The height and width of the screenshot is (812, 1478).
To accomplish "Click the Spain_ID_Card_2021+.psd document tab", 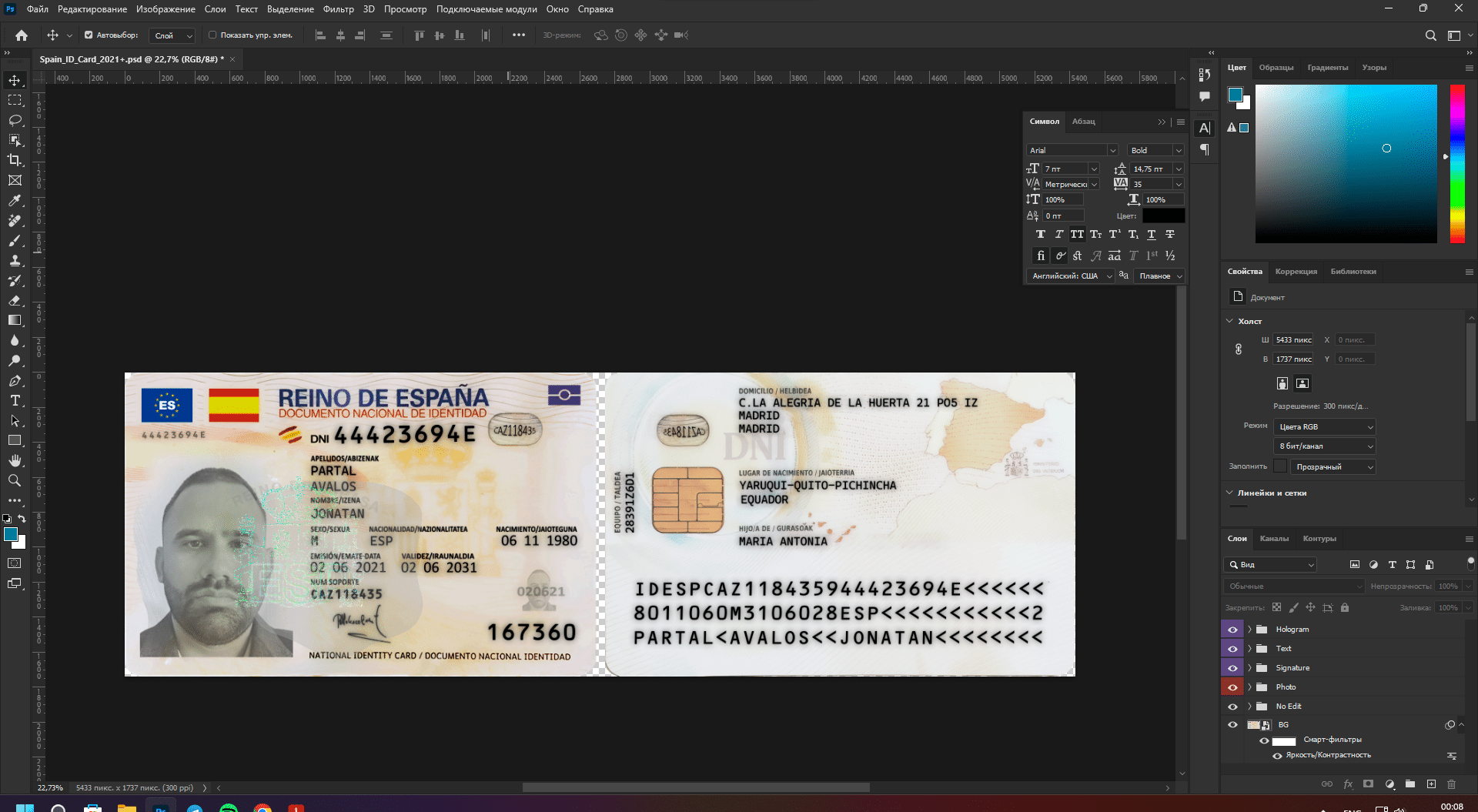I will [x=131, y=58].
